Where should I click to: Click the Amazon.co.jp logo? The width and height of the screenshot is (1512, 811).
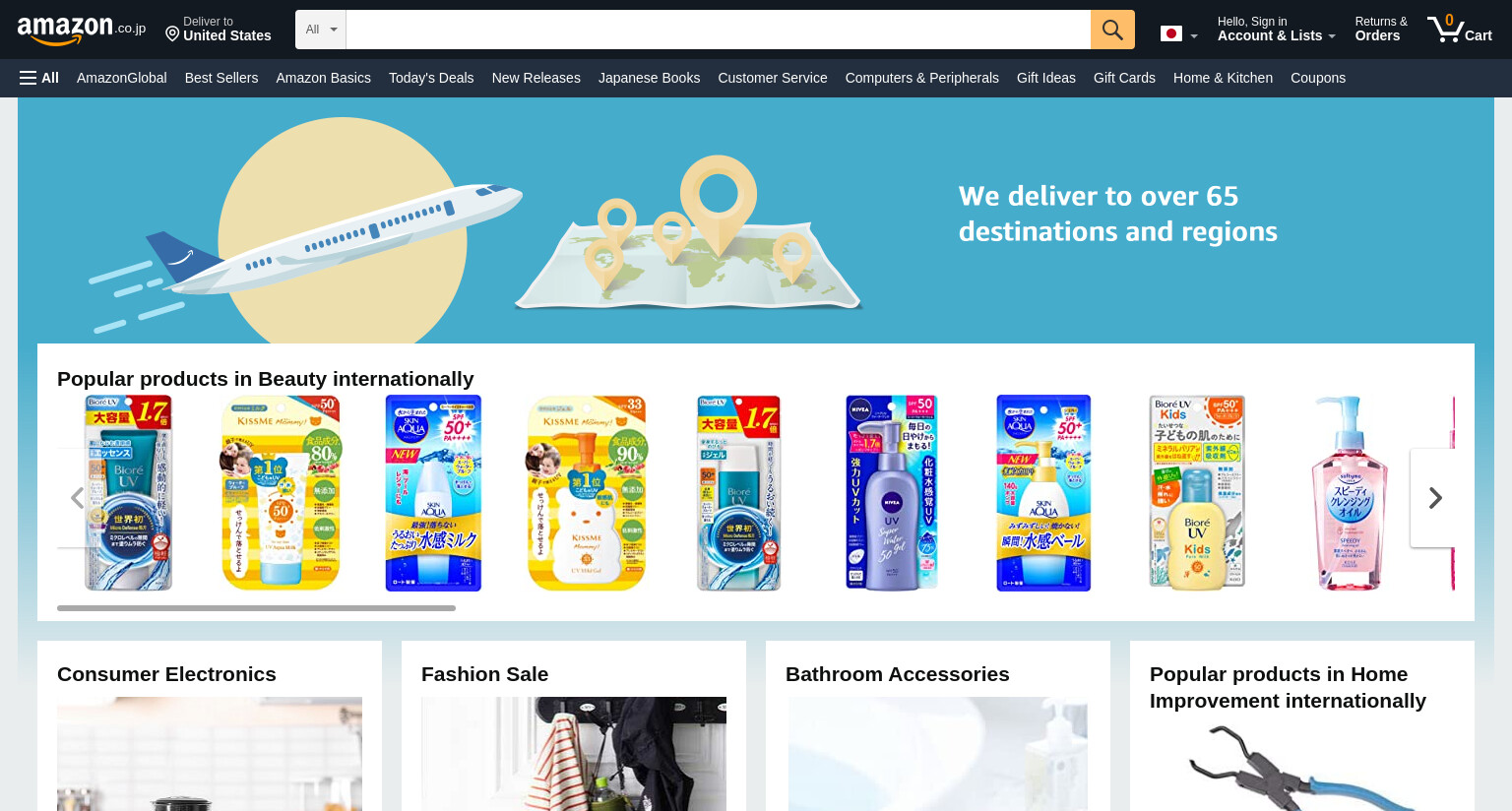click(81, 31)
